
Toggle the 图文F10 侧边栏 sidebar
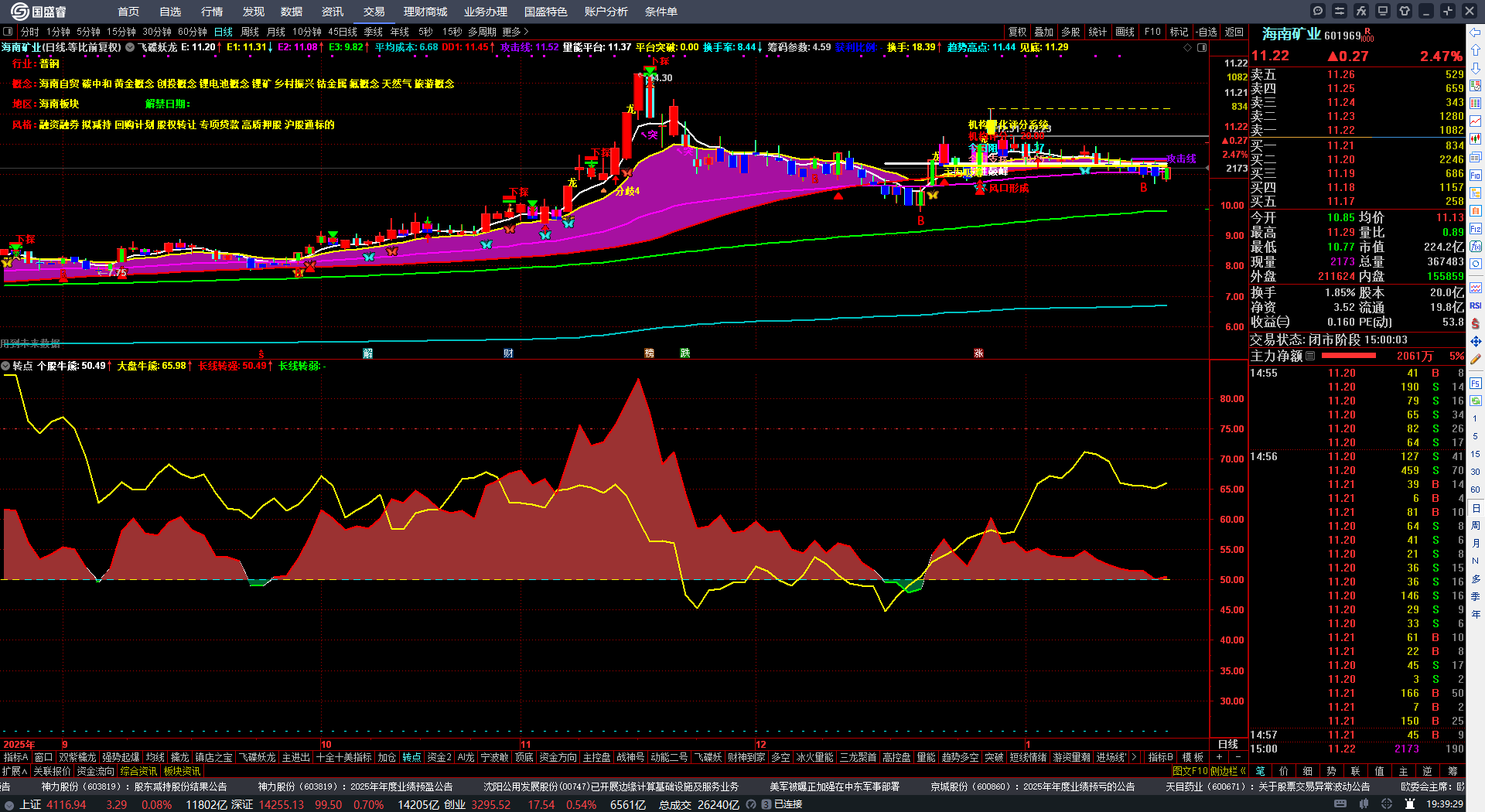1209,771
